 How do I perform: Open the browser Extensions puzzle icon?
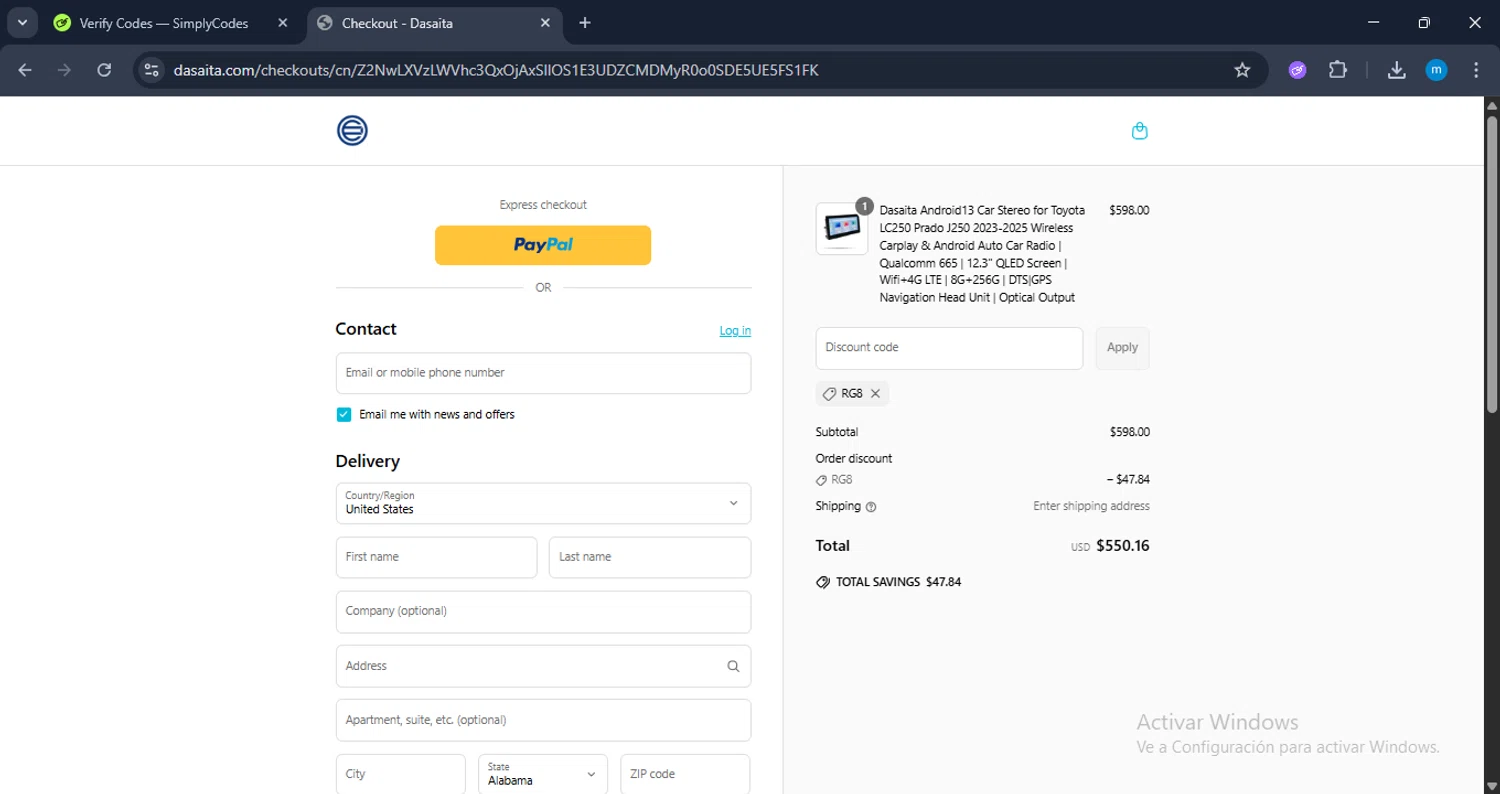[1338, 70]
